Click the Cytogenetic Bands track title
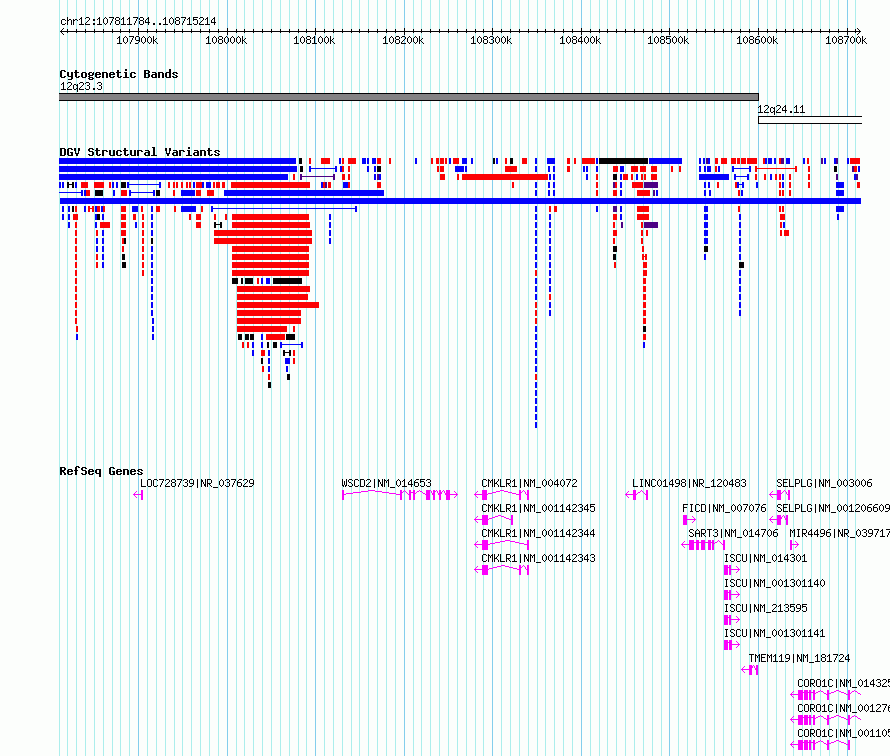Viewport: 890px width, 756px height. [119, 74]
